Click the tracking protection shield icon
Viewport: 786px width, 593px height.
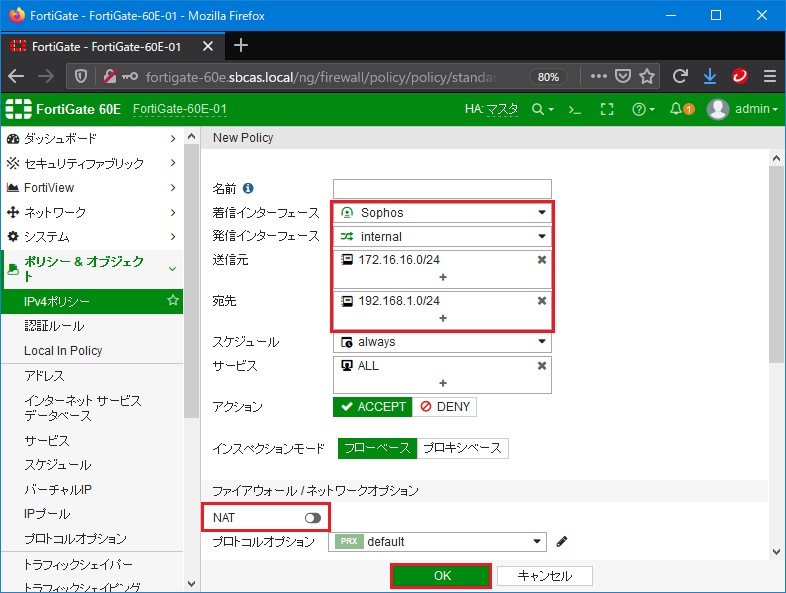click(x=81, y=76)
